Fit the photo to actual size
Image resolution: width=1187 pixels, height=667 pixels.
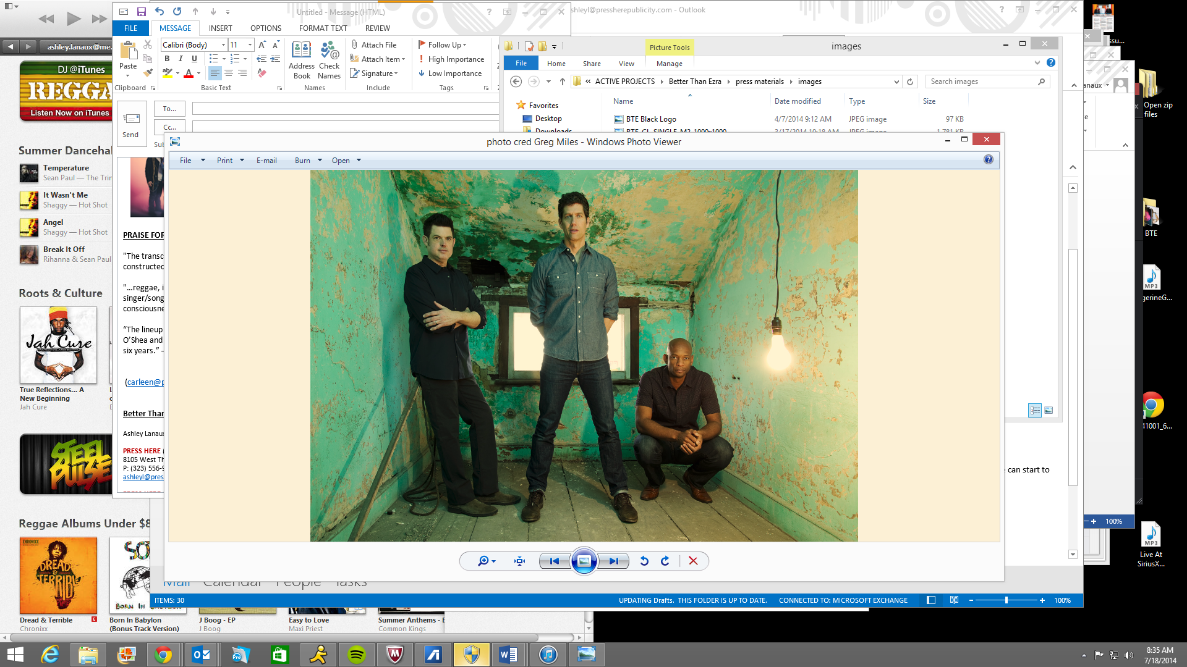click(x=520, y=561)
